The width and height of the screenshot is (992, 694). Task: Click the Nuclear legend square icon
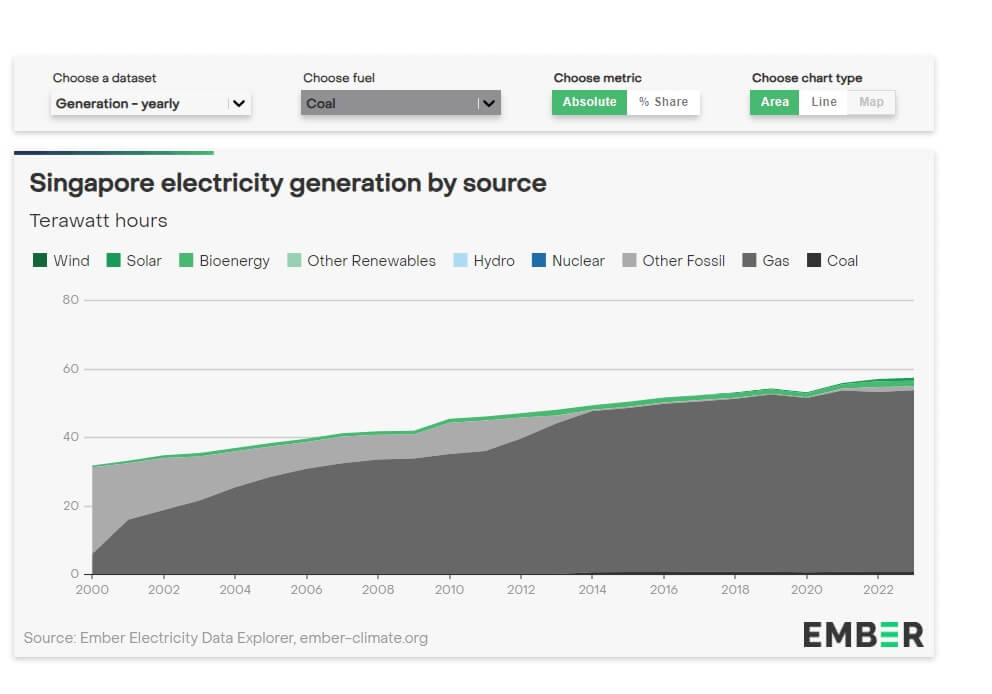[538, 261]
